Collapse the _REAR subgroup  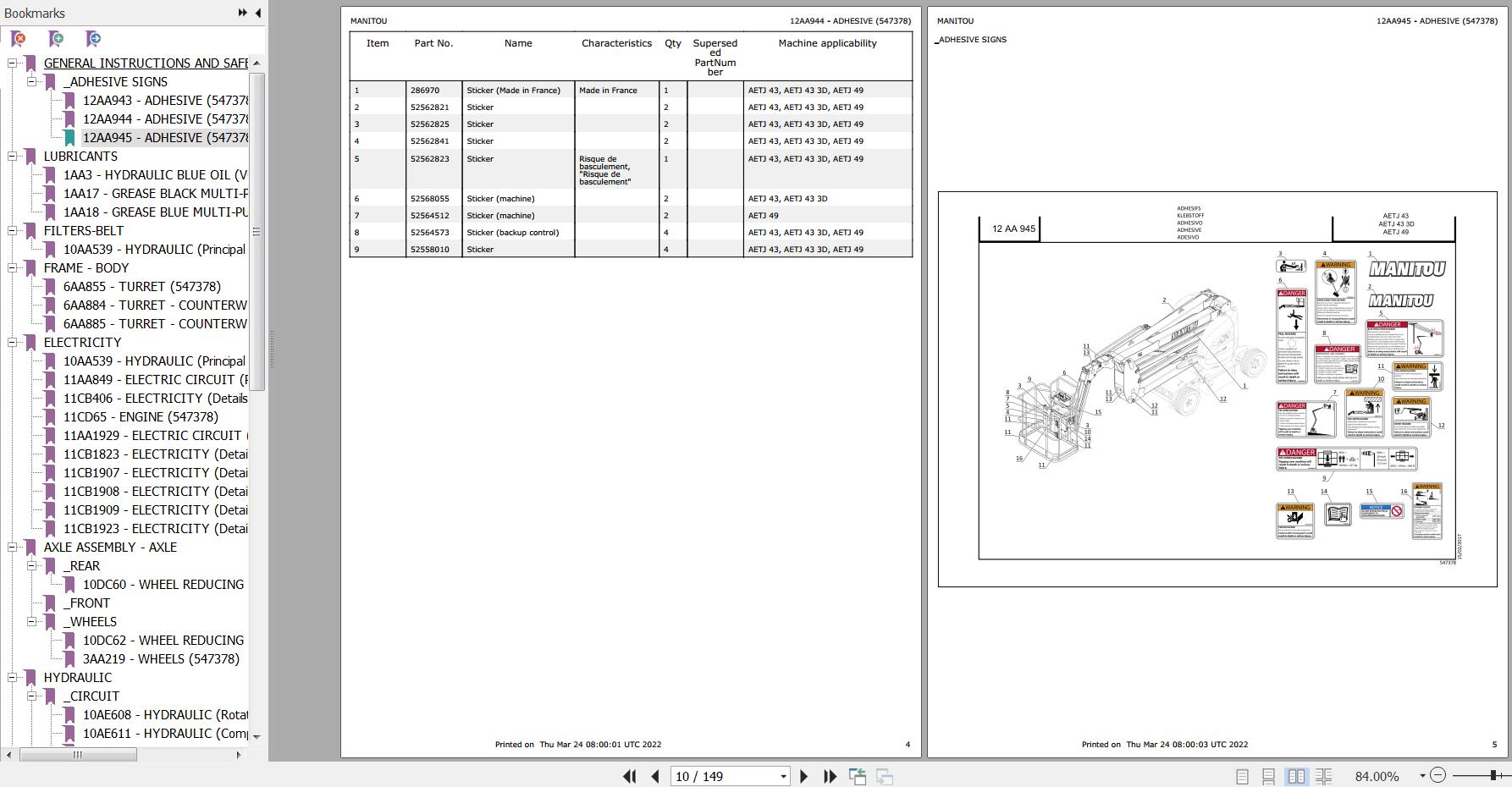(31, 566)
